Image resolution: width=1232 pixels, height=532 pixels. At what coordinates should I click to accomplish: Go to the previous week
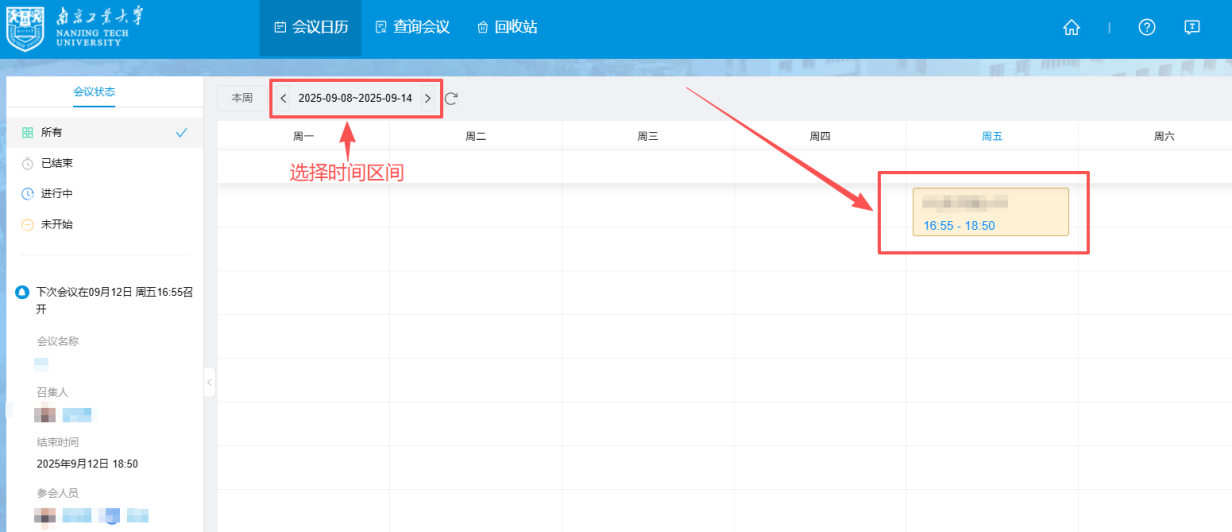pos(283,98)
